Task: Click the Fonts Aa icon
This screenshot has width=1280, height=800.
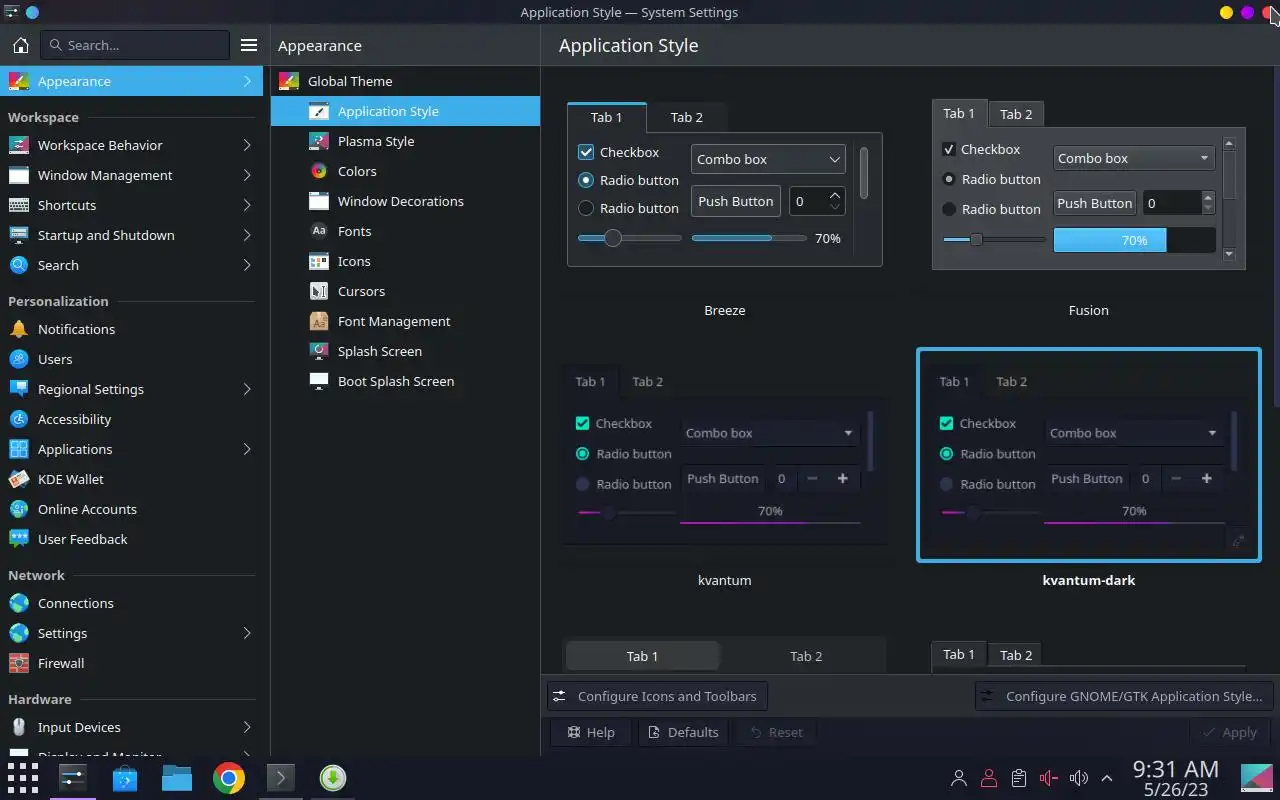Action: coord(319,231)
